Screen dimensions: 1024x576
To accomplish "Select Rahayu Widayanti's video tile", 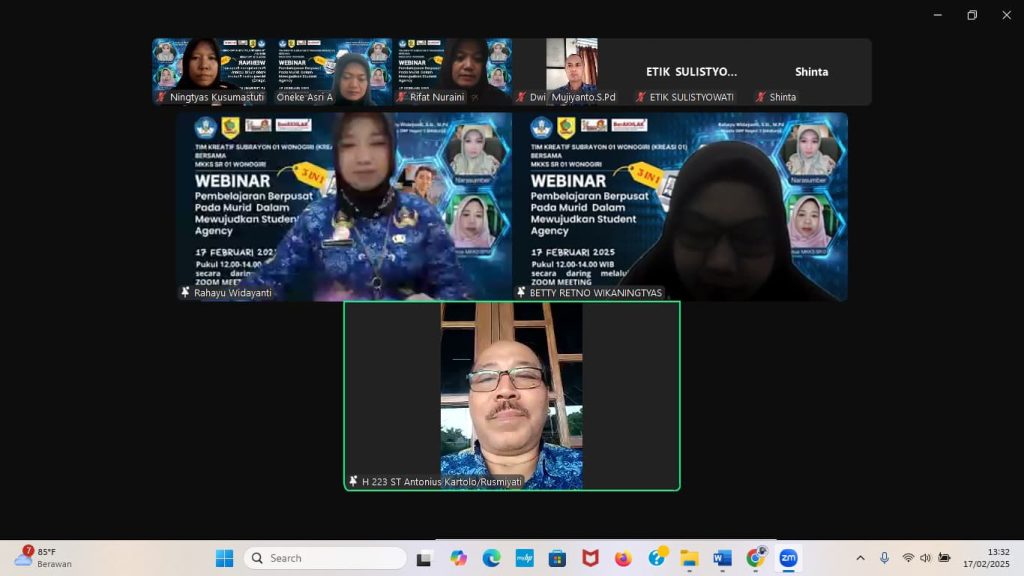I will pos(344,206).
